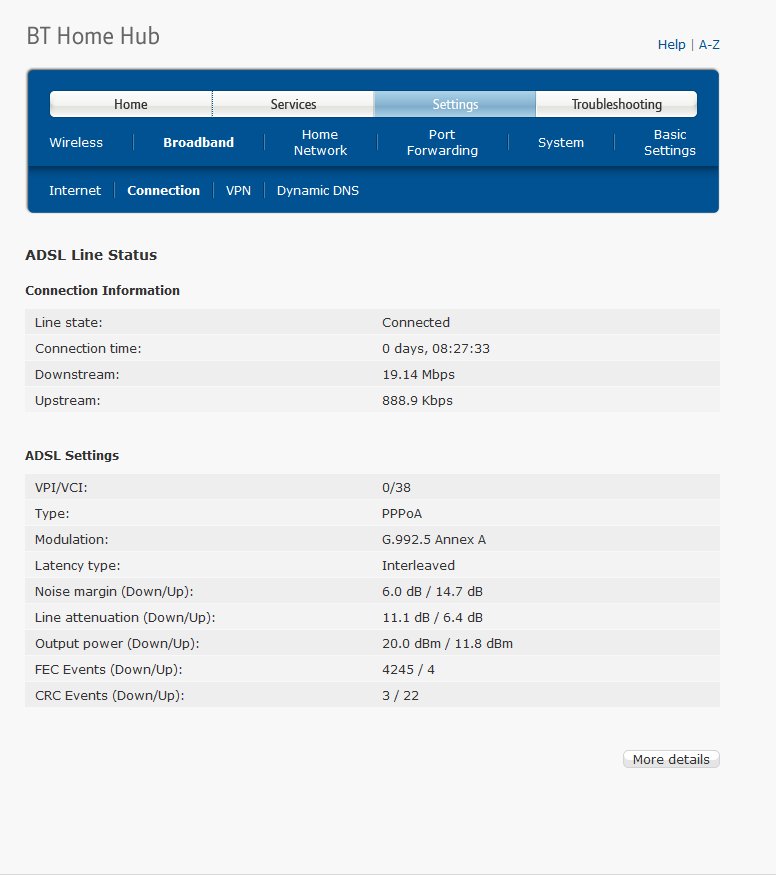Select the Connection Information heading
Screen dimensions: 776x884
[102, 290]
